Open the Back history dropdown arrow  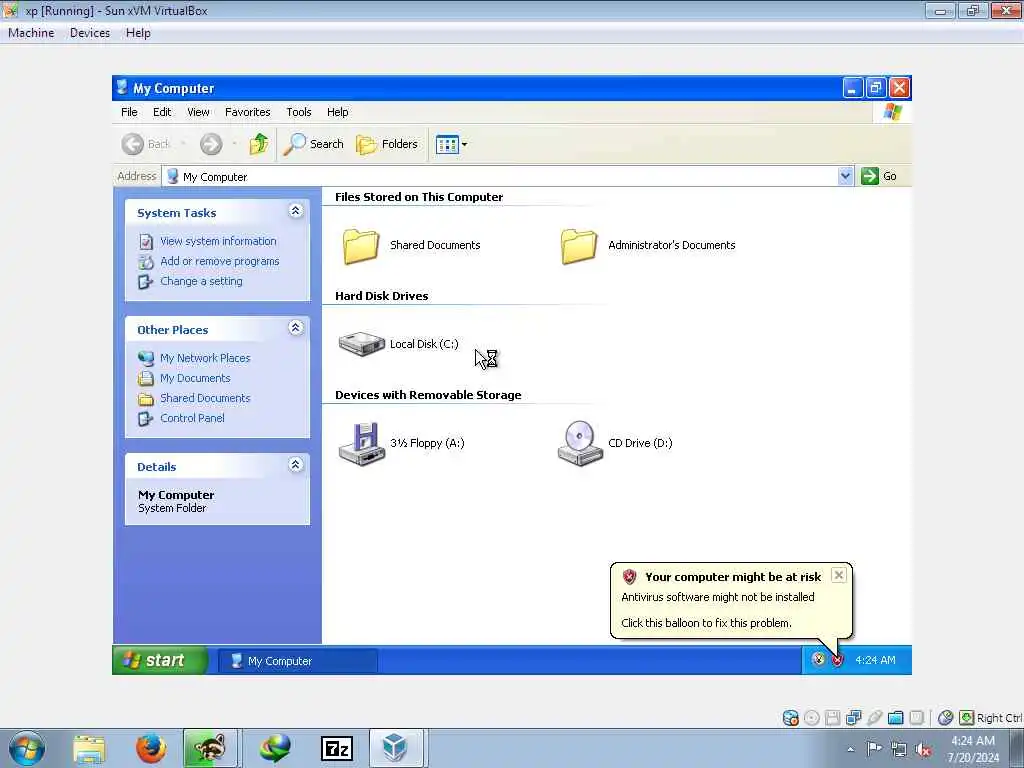pyautogui.click(x=183, y=144)
